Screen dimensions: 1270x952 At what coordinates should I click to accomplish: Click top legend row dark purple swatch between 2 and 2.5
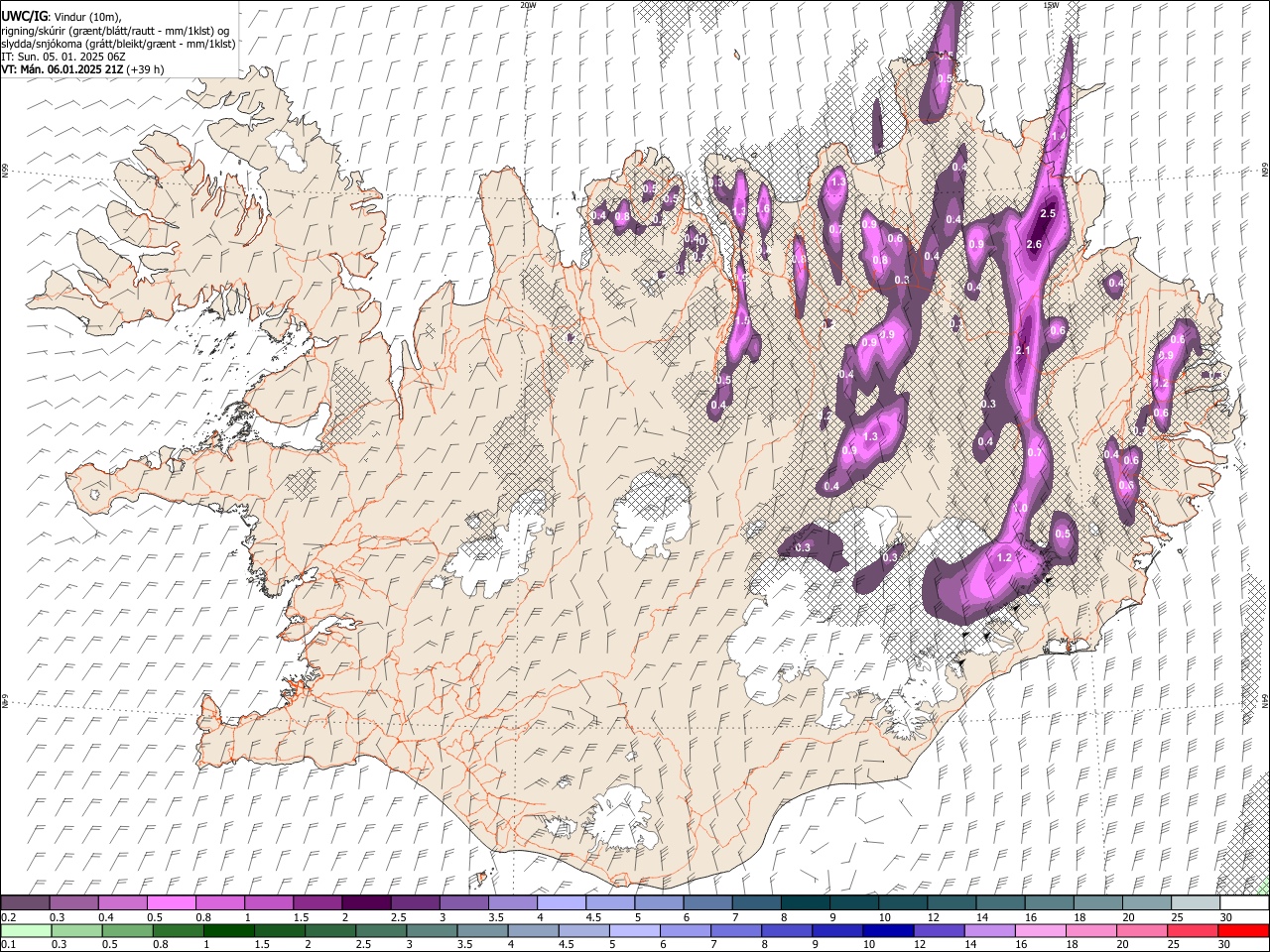tap(366, 902)
